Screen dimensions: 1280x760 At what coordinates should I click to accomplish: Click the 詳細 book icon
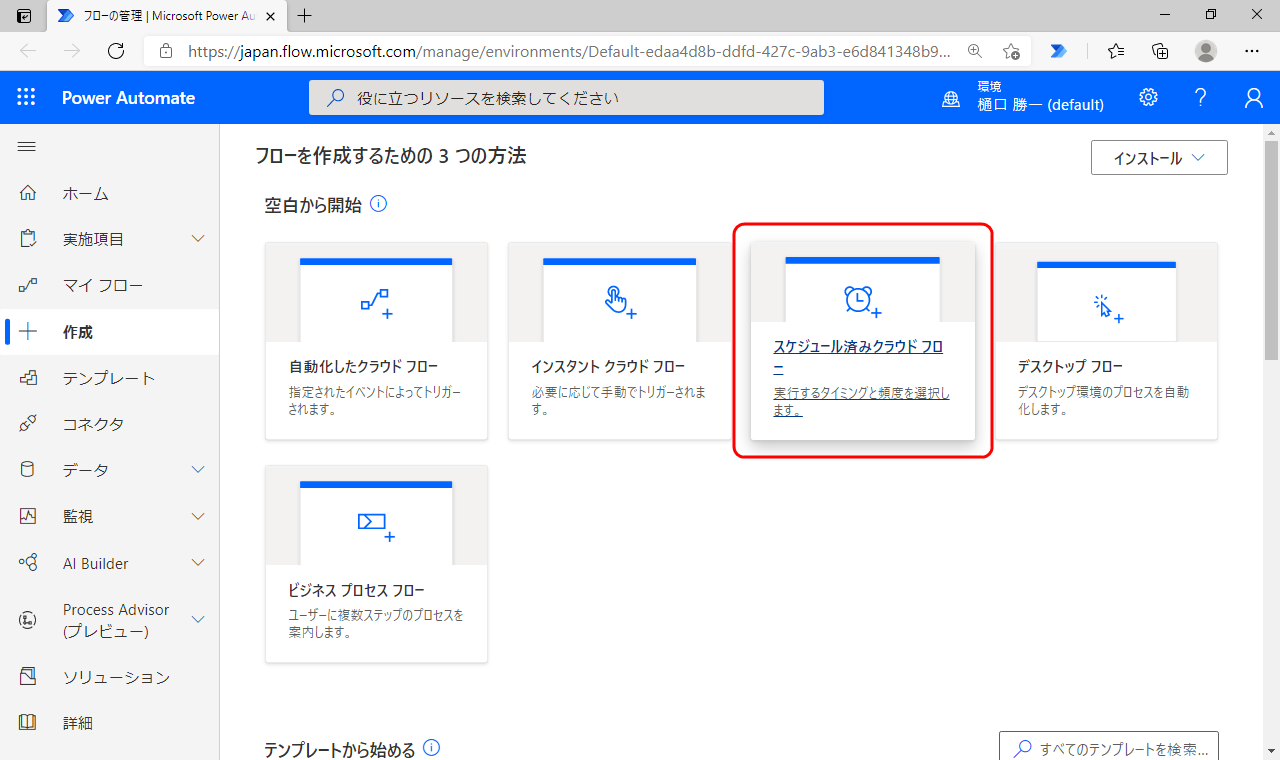(28, 722)
